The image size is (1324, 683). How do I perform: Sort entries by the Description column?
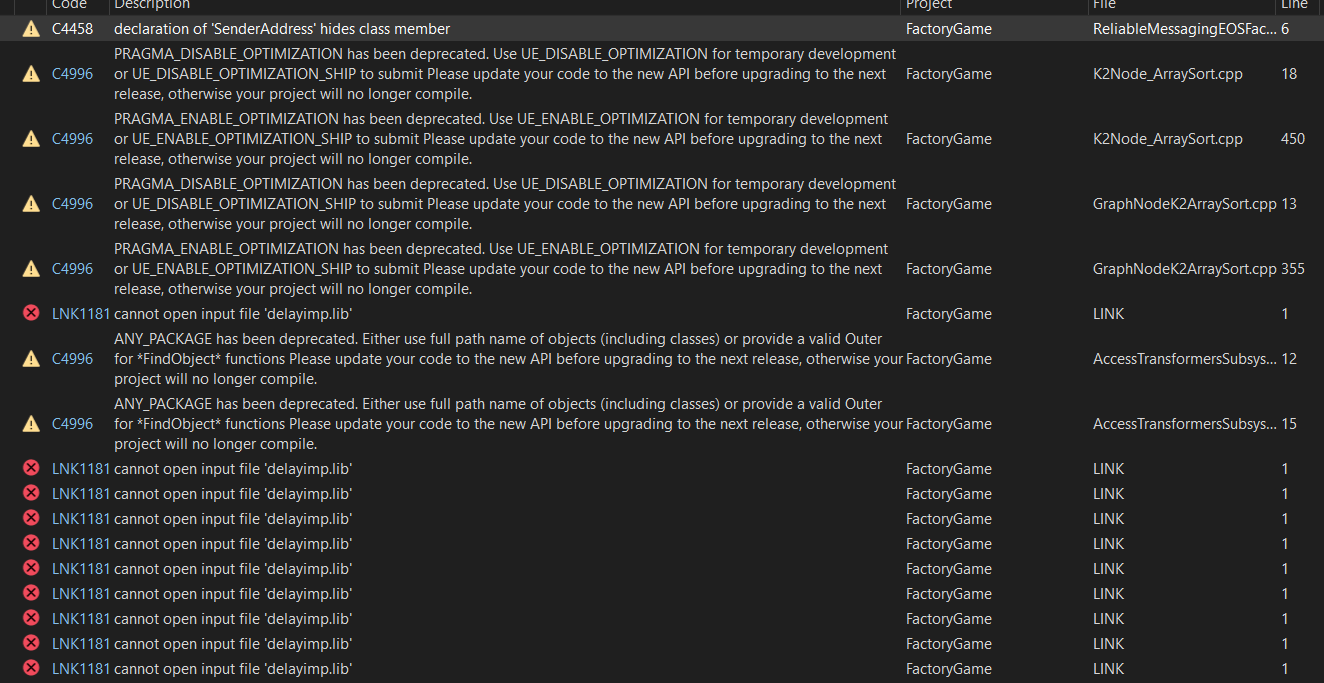(151, 6)
